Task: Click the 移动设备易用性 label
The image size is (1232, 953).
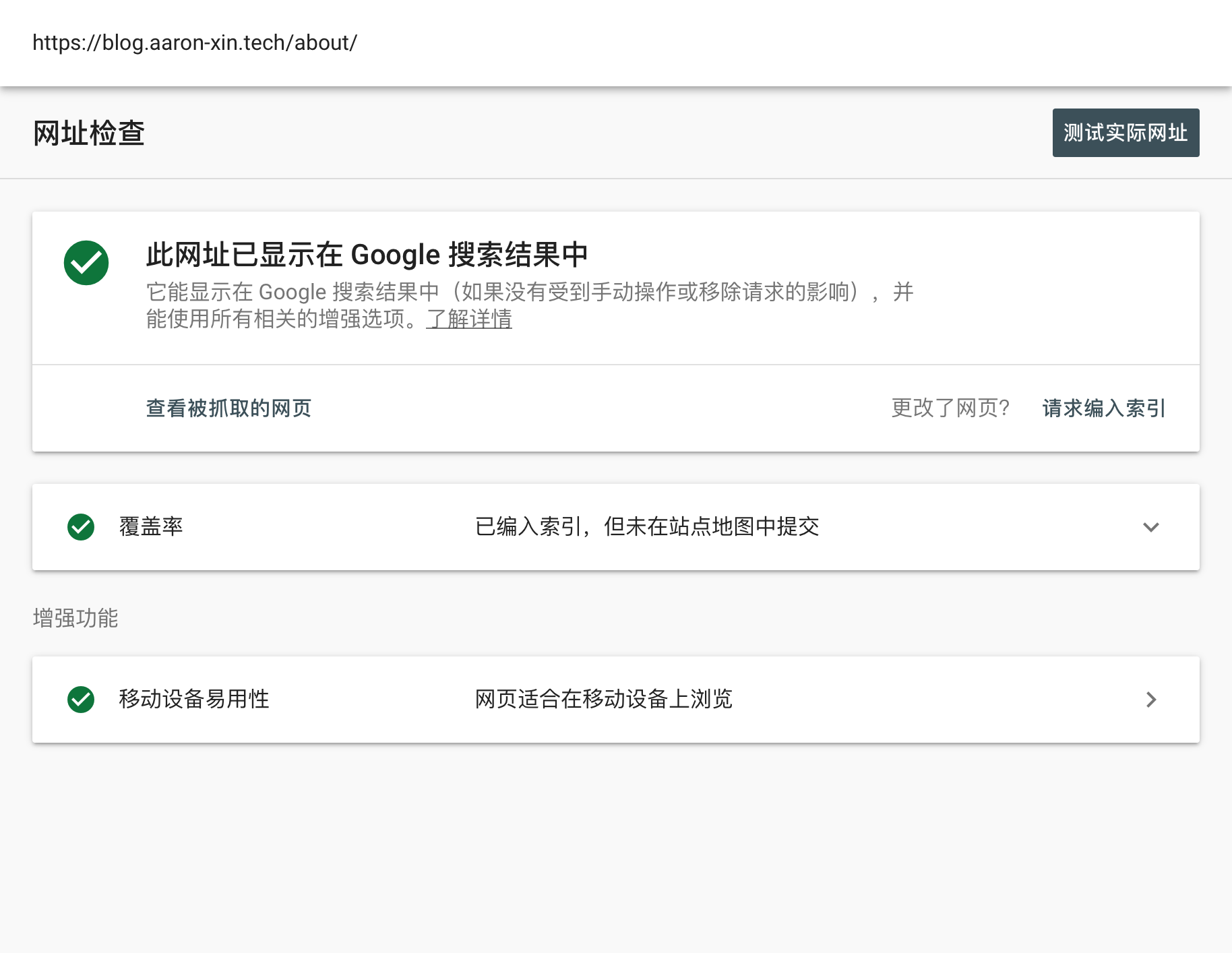Action: (194, 699)
